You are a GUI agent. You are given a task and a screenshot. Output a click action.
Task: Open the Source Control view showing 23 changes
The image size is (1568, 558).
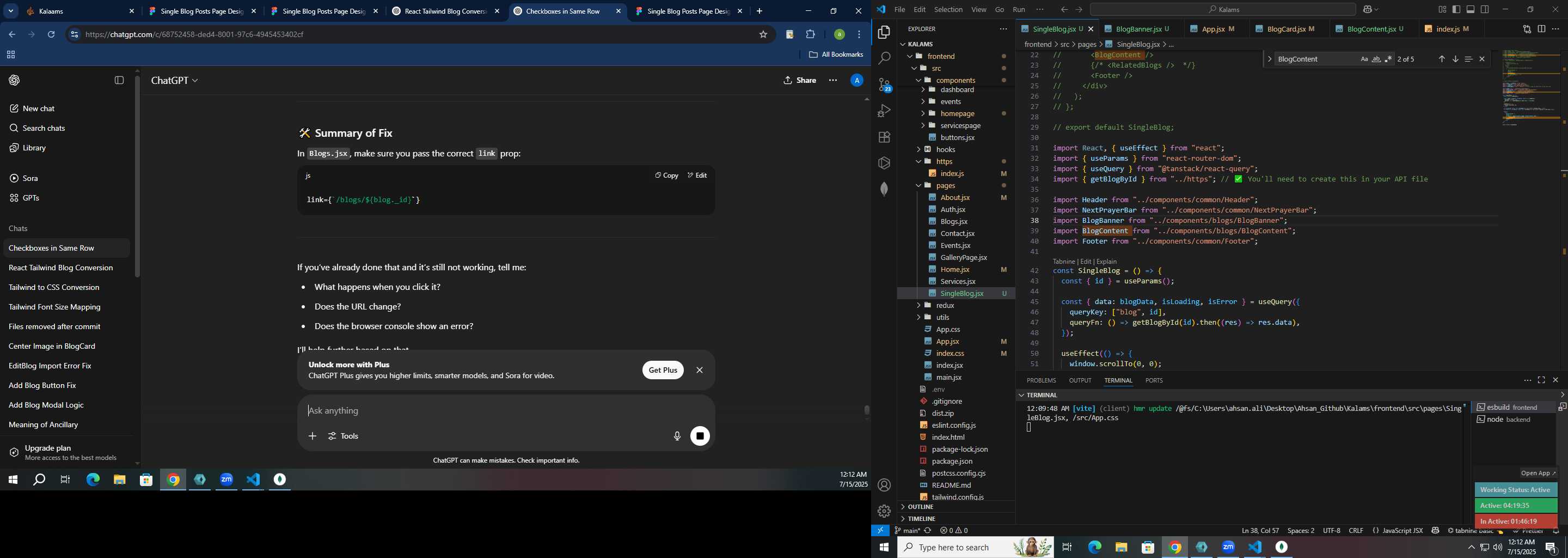884,84
